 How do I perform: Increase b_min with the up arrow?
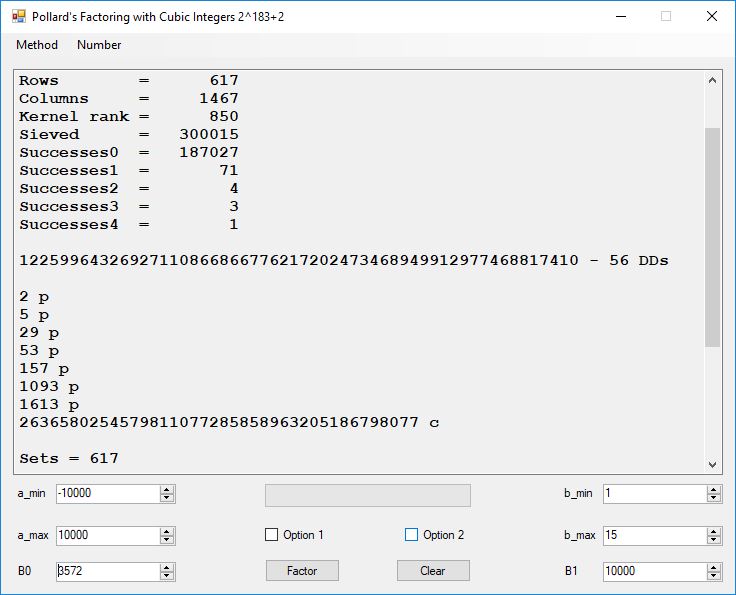[713, 489]
